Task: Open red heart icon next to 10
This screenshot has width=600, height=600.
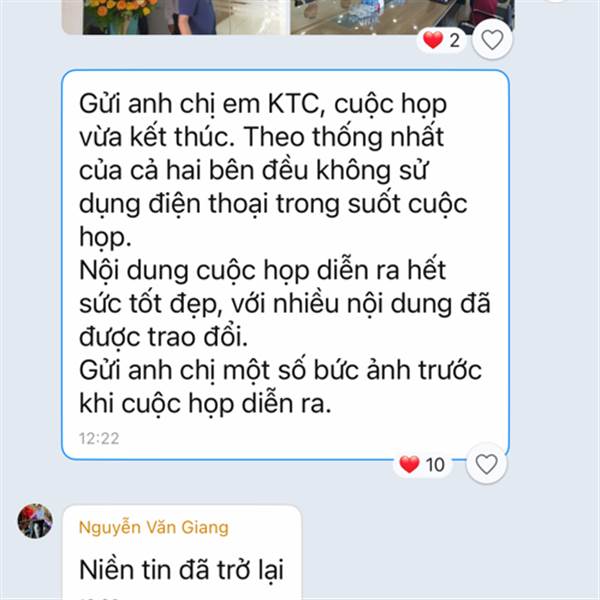Action: pyautogui.click(x=409, y=464)
